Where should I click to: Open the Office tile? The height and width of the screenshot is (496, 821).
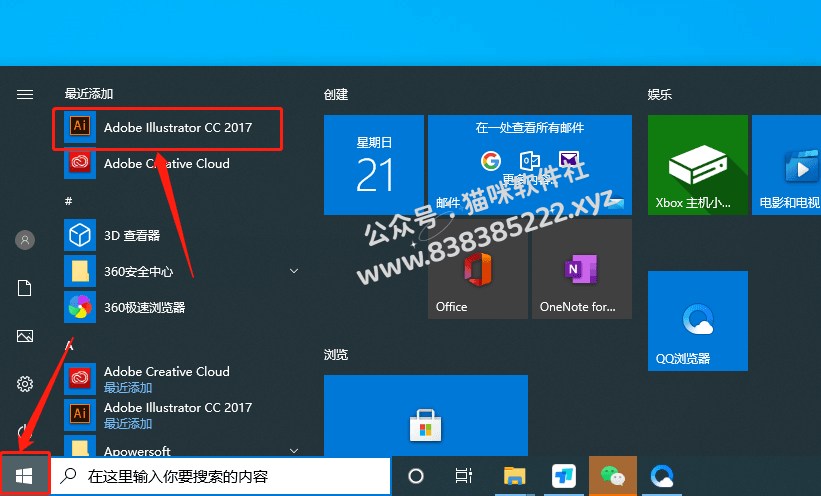tap(478, 269)
